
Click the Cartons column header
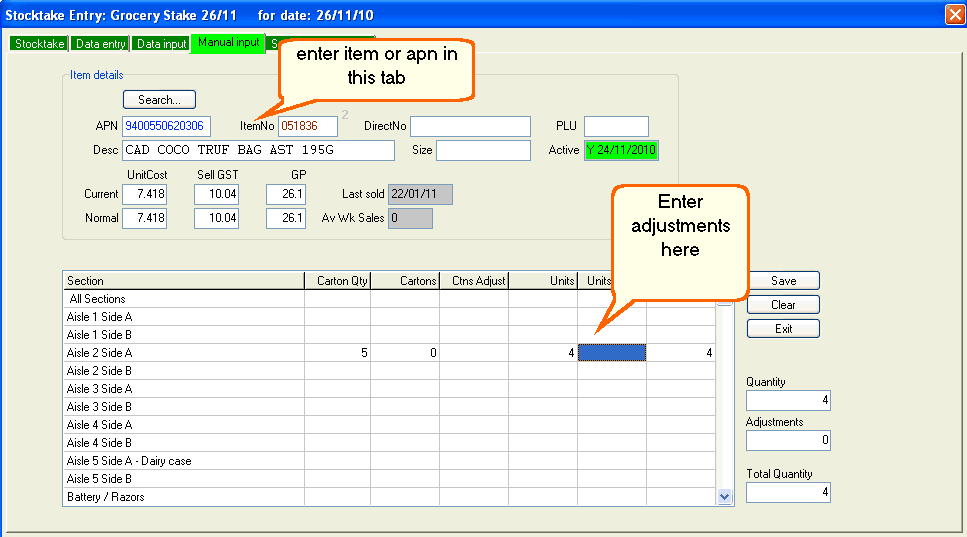[x=405, y=281]
